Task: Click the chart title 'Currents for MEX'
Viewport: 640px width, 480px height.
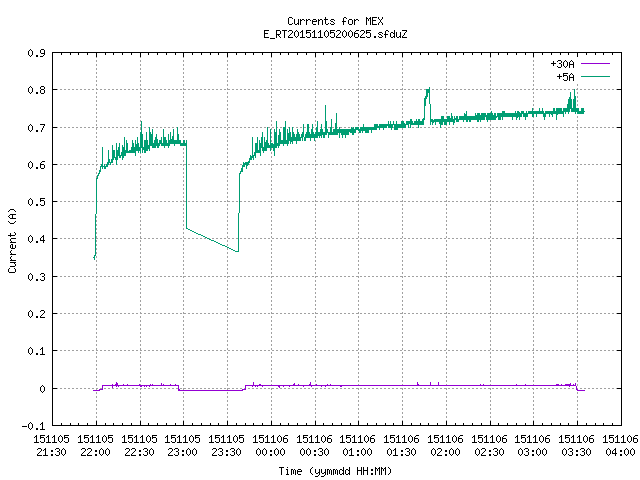Action: coord(335,21)
